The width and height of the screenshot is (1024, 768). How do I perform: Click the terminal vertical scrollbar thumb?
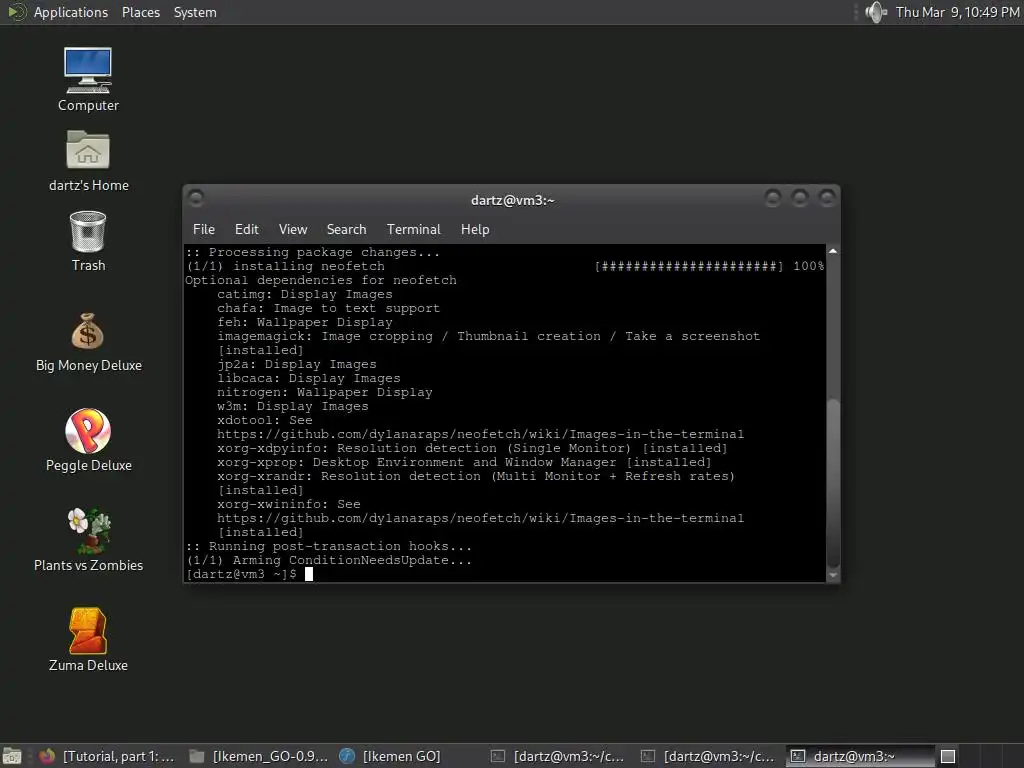833,483
